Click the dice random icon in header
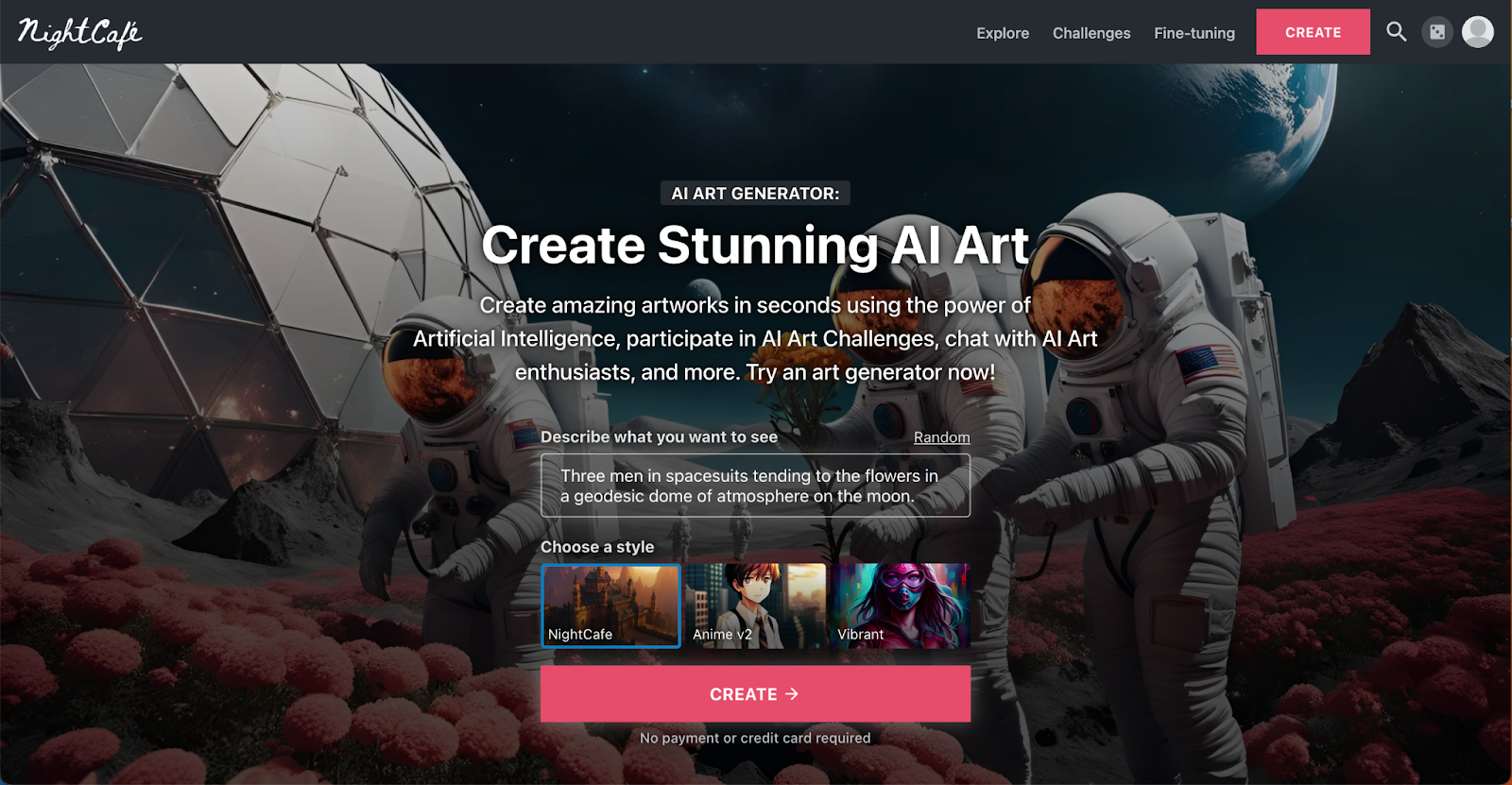 coord(1437,32)
